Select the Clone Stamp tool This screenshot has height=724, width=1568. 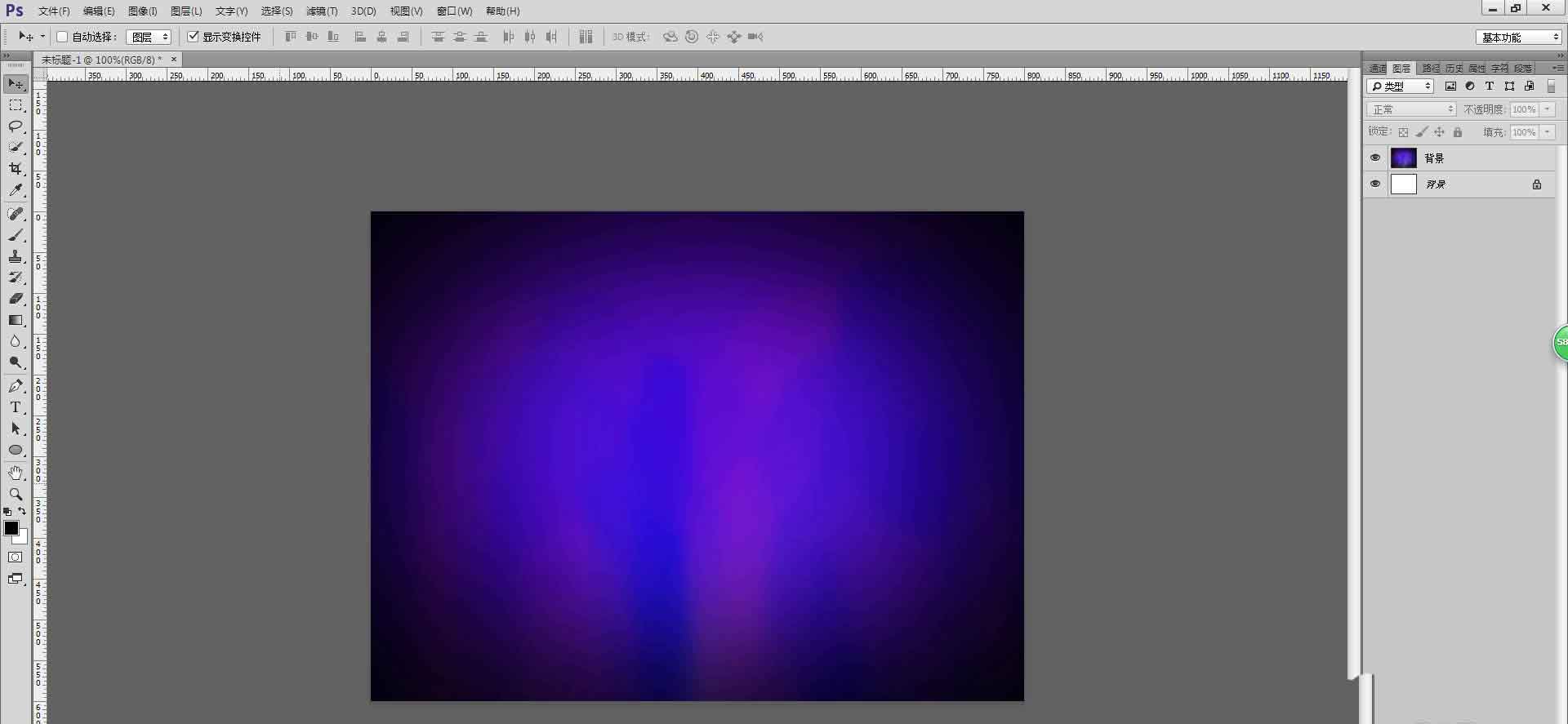pos(16,256)
